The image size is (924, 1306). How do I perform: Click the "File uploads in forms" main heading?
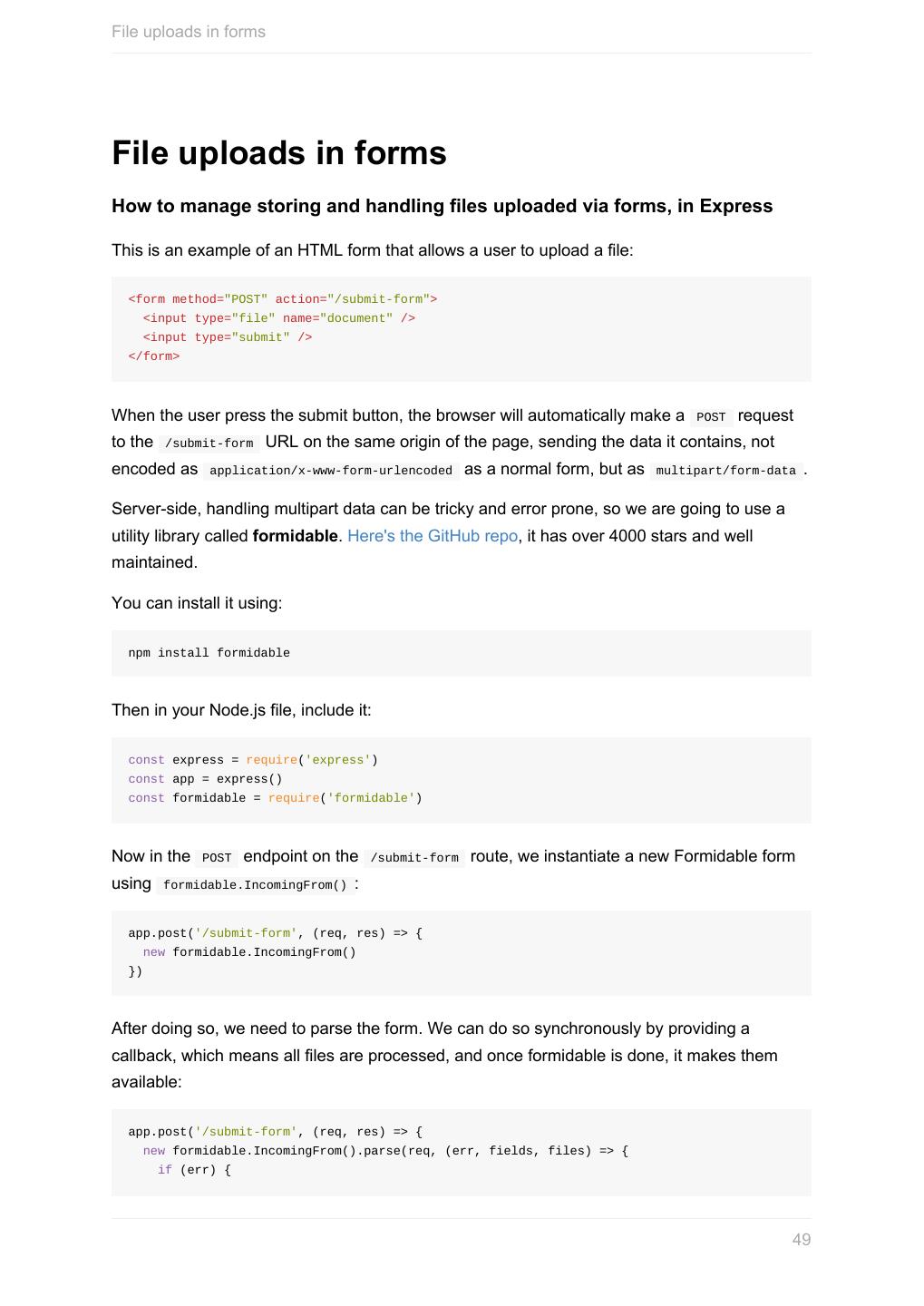pyautogui.click(x=278, y=152)
